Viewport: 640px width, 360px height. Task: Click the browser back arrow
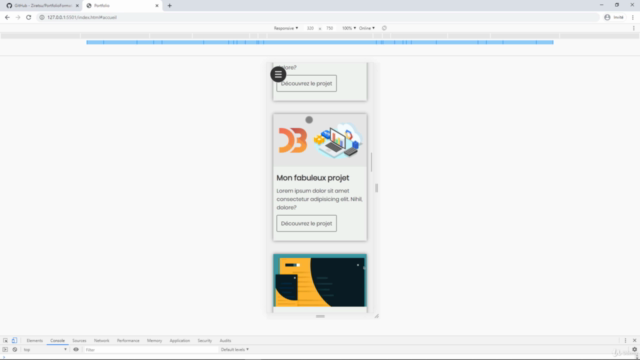coord(7,17)
